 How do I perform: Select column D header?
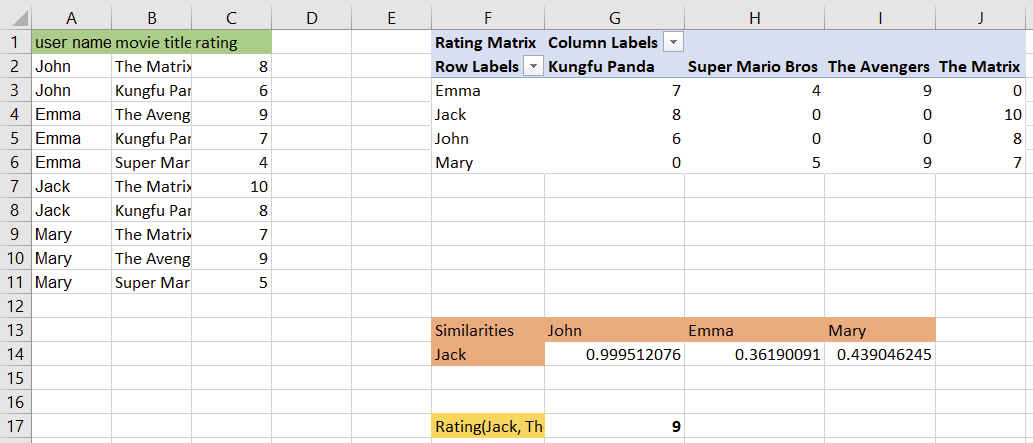tap(311, 16)
